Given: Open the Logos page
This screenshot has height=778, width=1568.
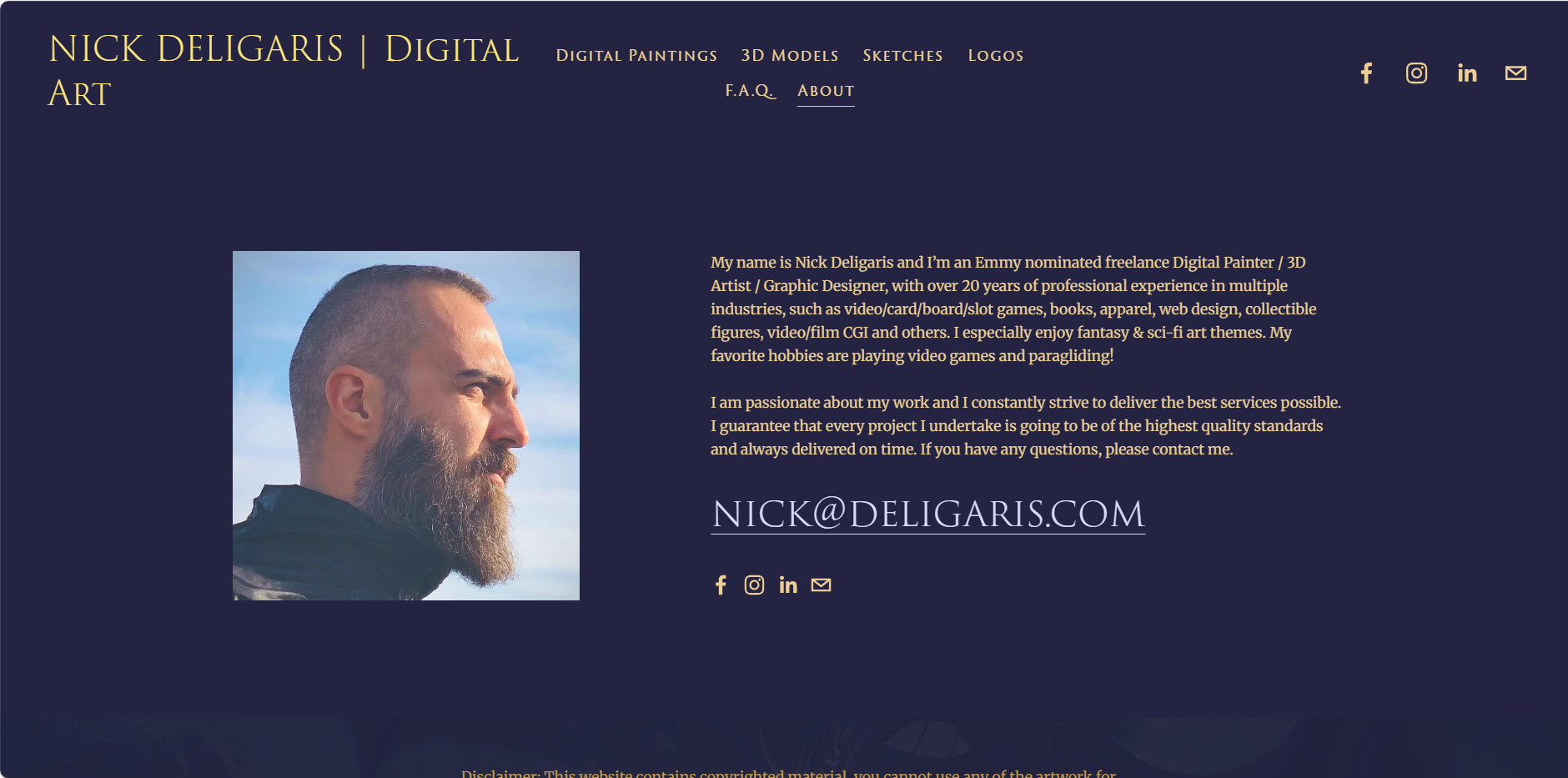Looking at the screenshot, I should tap(995, 56).
